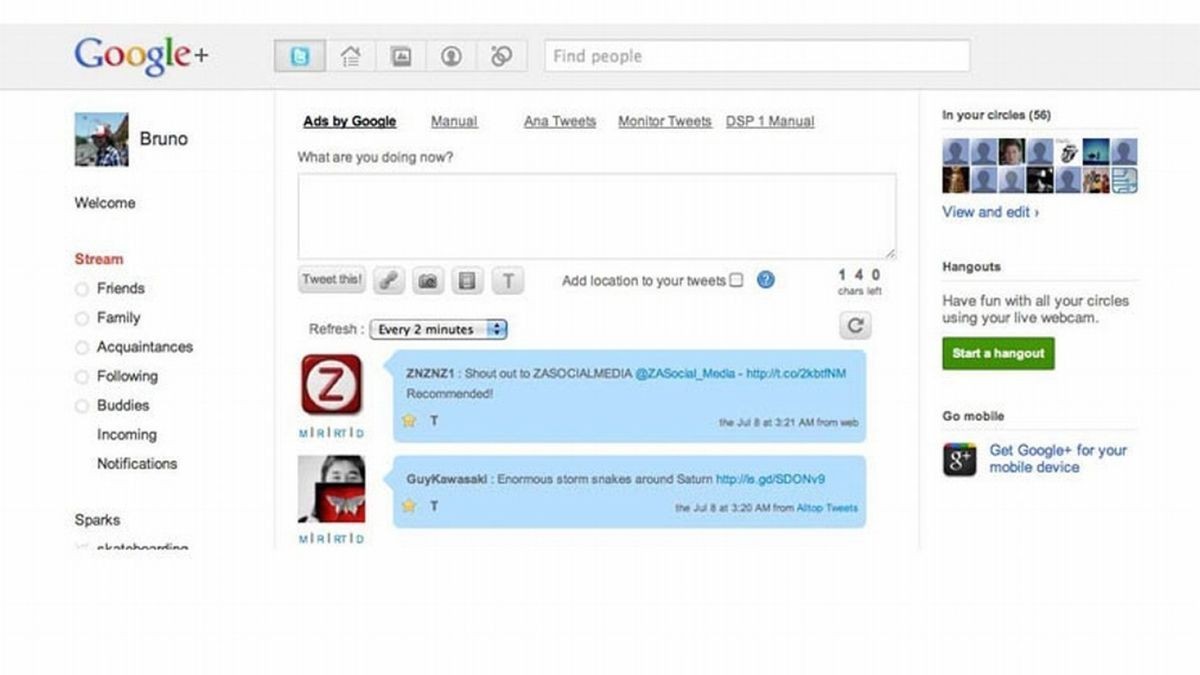This screenshot has height=675, width=1200.
Task: Select the Family stream radio button
Action: tap(81, 317)
